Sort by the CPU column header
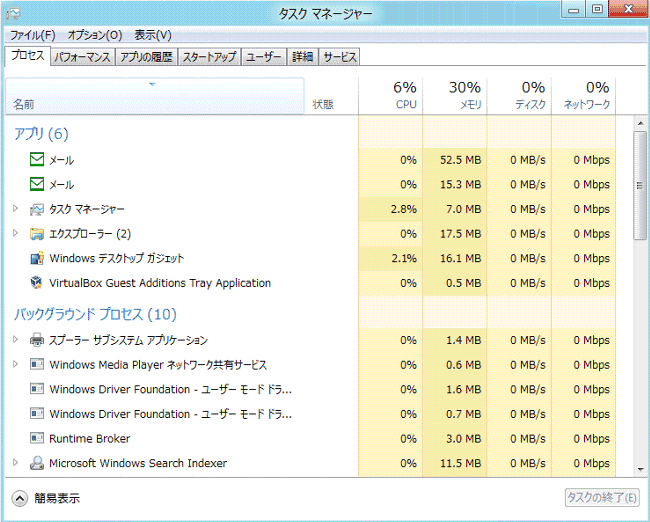650x522 pixels. tap(390, 96)
